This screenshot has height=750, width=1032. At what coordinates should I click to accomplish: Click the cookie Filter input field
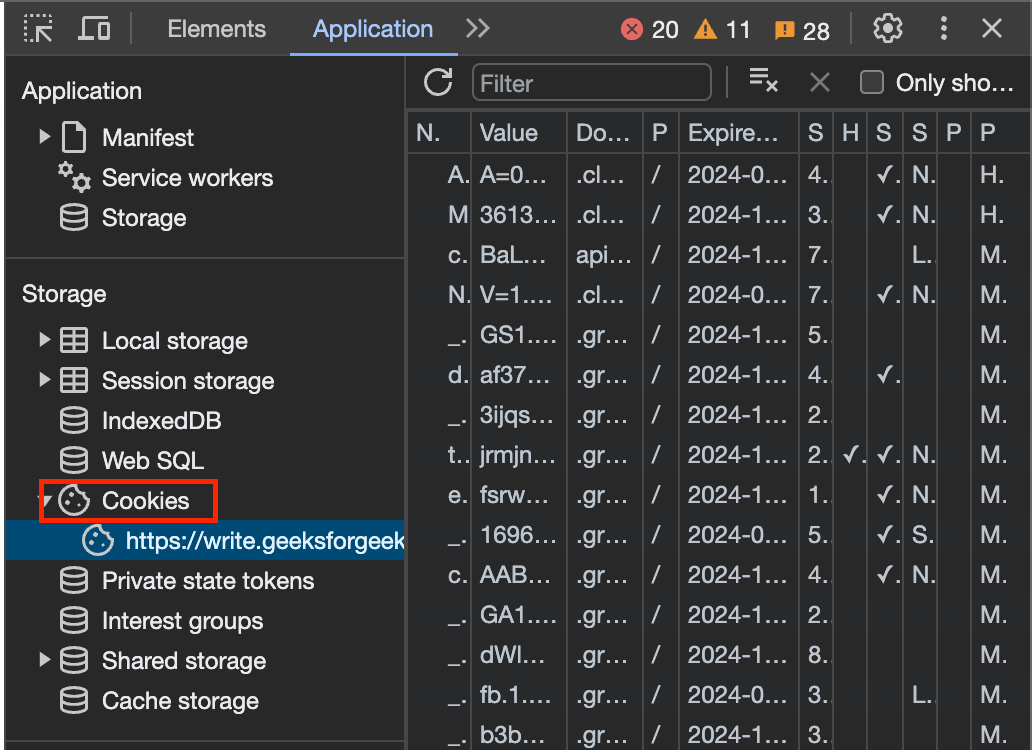point(591,83)
